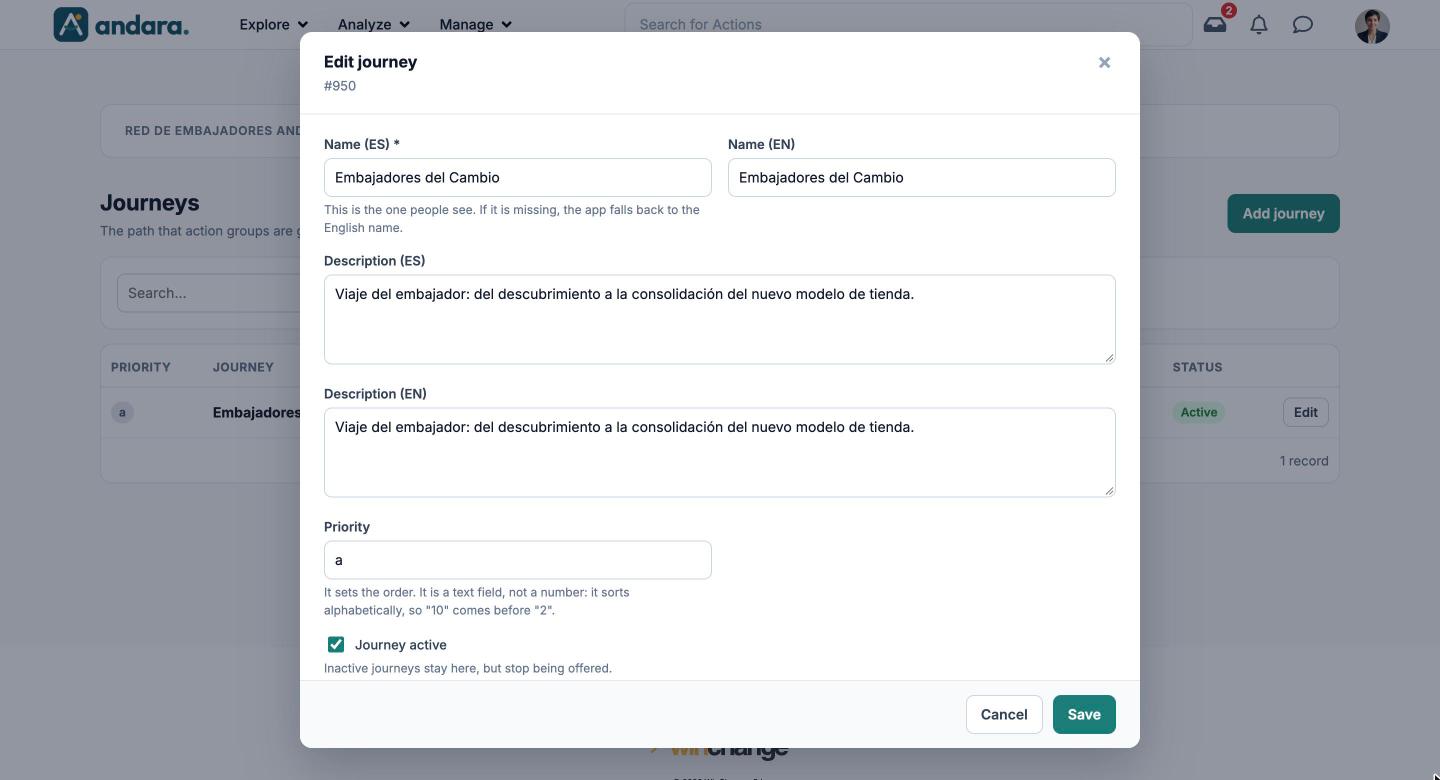1440x780 pixels.
Task: Click the Priority text field
Action: (x=518, y=560)
